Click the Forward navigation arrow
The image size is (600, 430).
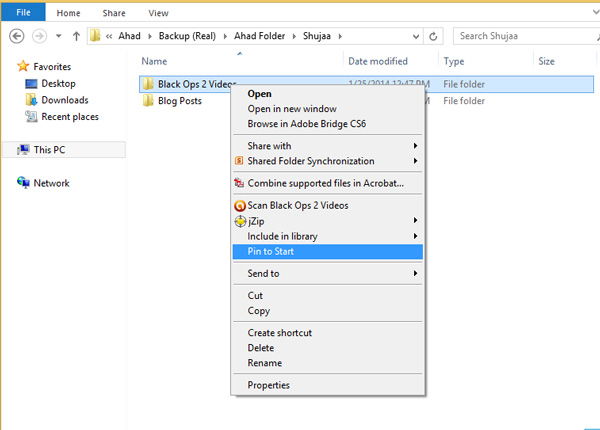click(39, 36)
